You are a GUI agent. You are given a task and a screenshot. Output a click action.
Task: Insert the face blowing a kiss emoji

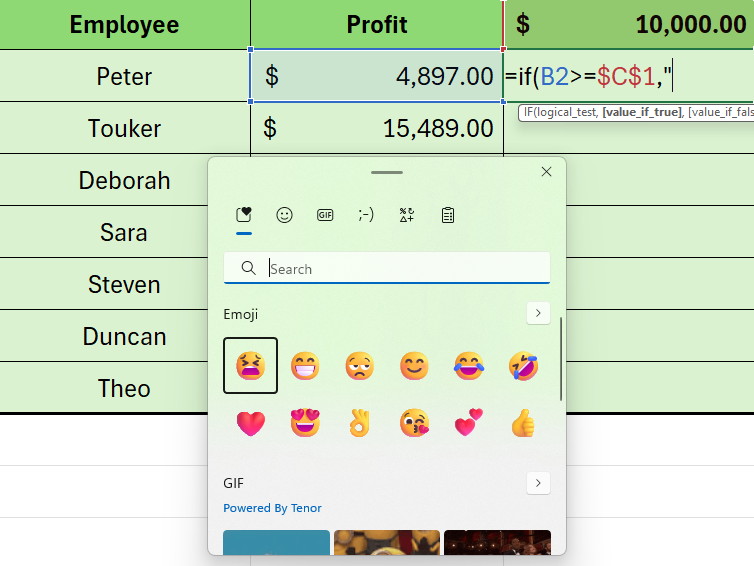[x=415, y=423]
